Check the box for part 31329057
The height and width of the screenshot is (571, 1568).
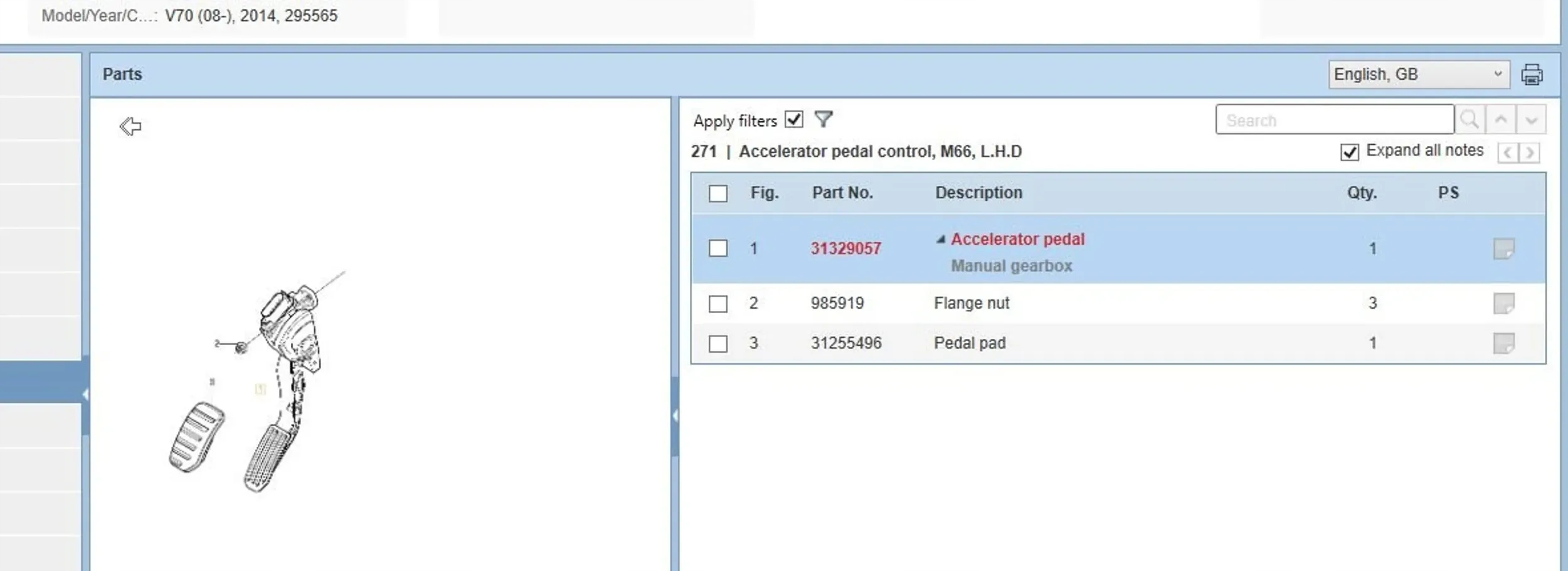click(x=718, y=248)
